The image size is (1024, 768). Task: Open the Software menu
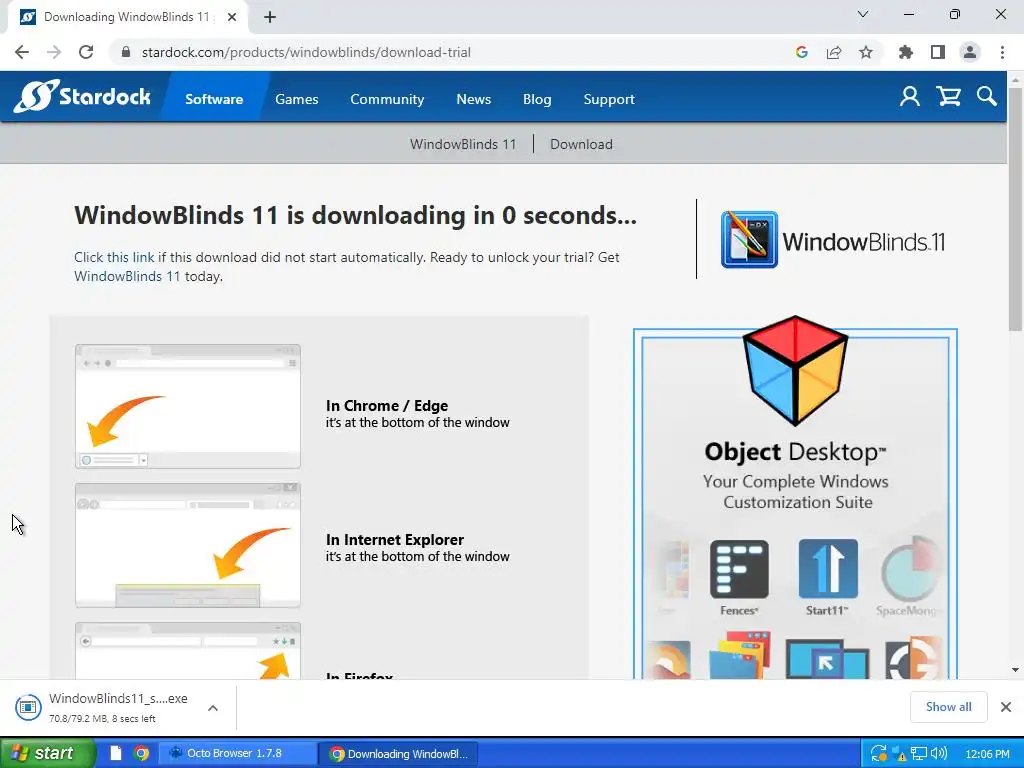click(x=214, y=99)
